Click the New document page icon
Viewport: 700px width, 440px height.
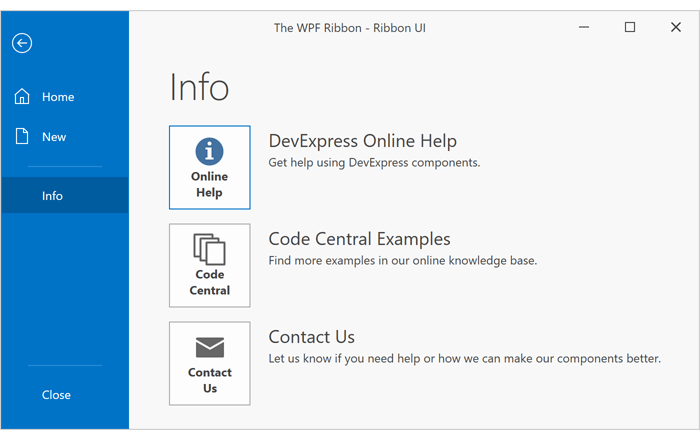pos(22,136)
